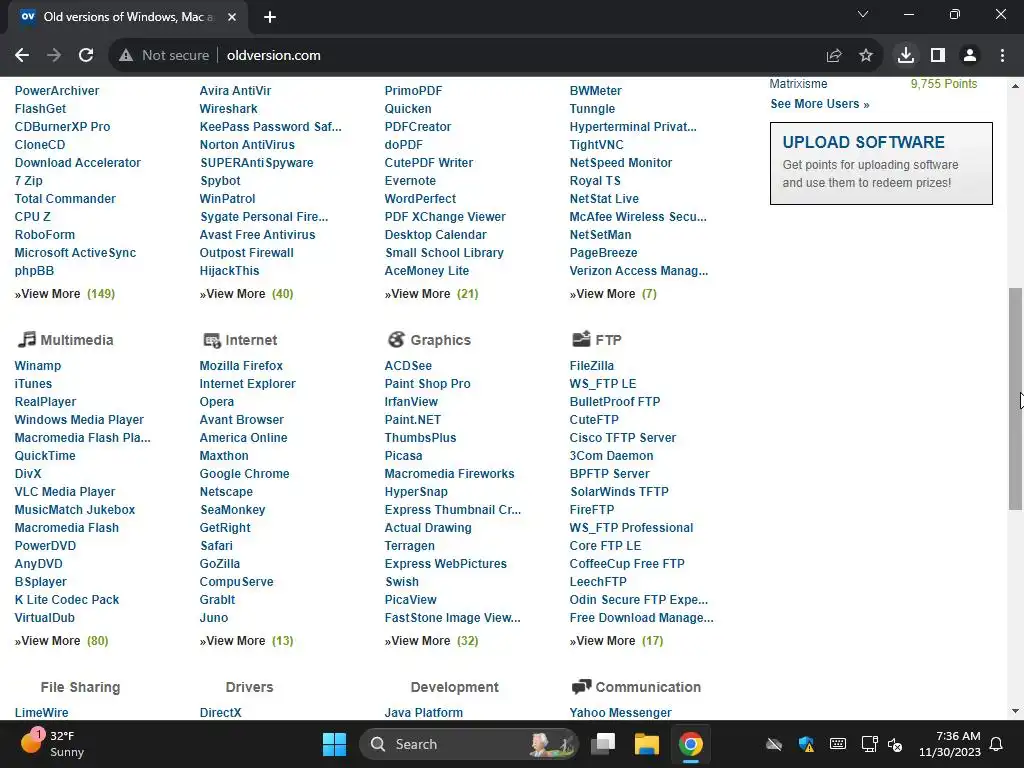This screenshot has height=768, width=1024.
Task: Open the Matrixisme user link
Action: coord(798,84)
